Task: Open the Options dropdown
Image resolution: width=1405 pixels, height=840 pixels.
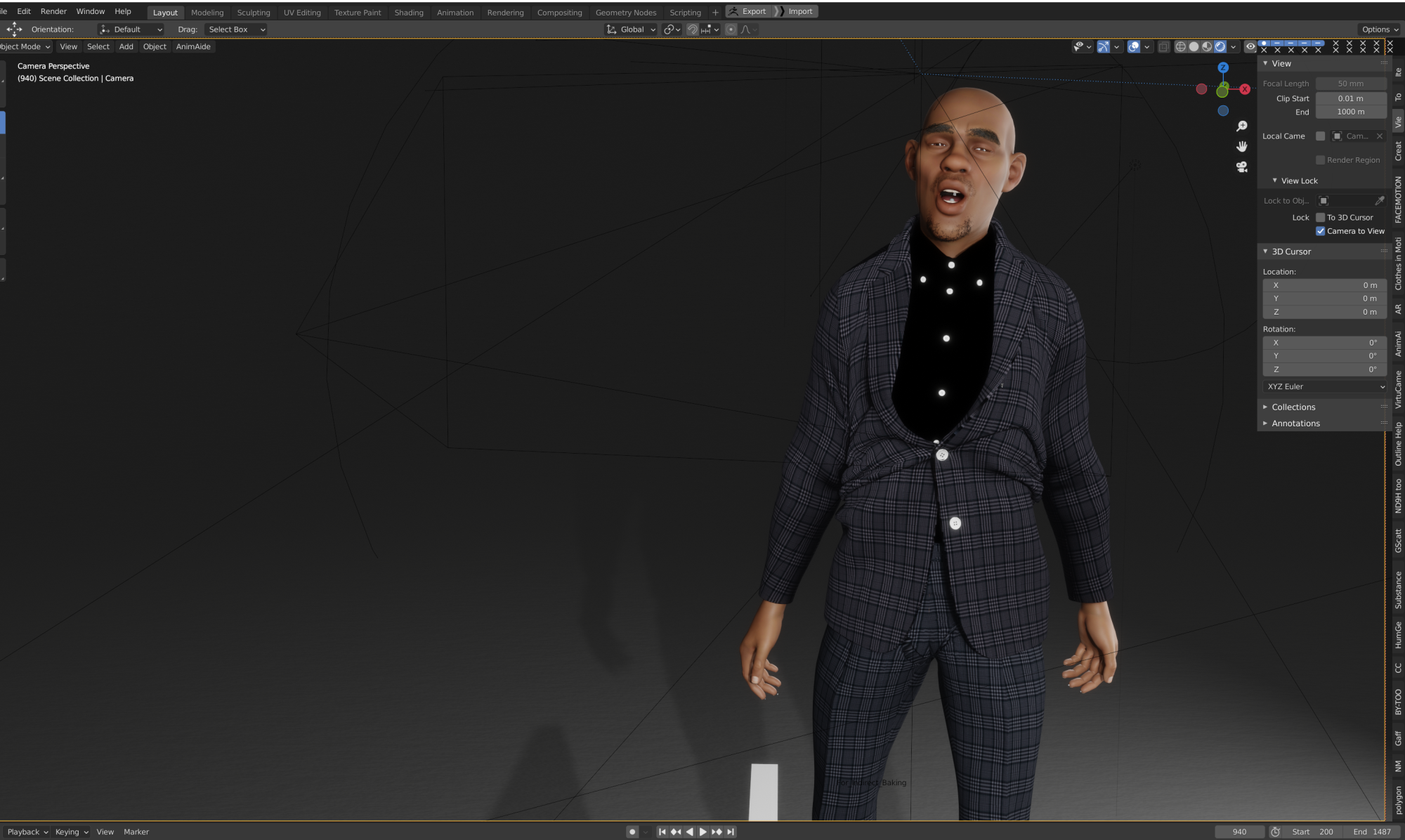Action: point(1380,29)
